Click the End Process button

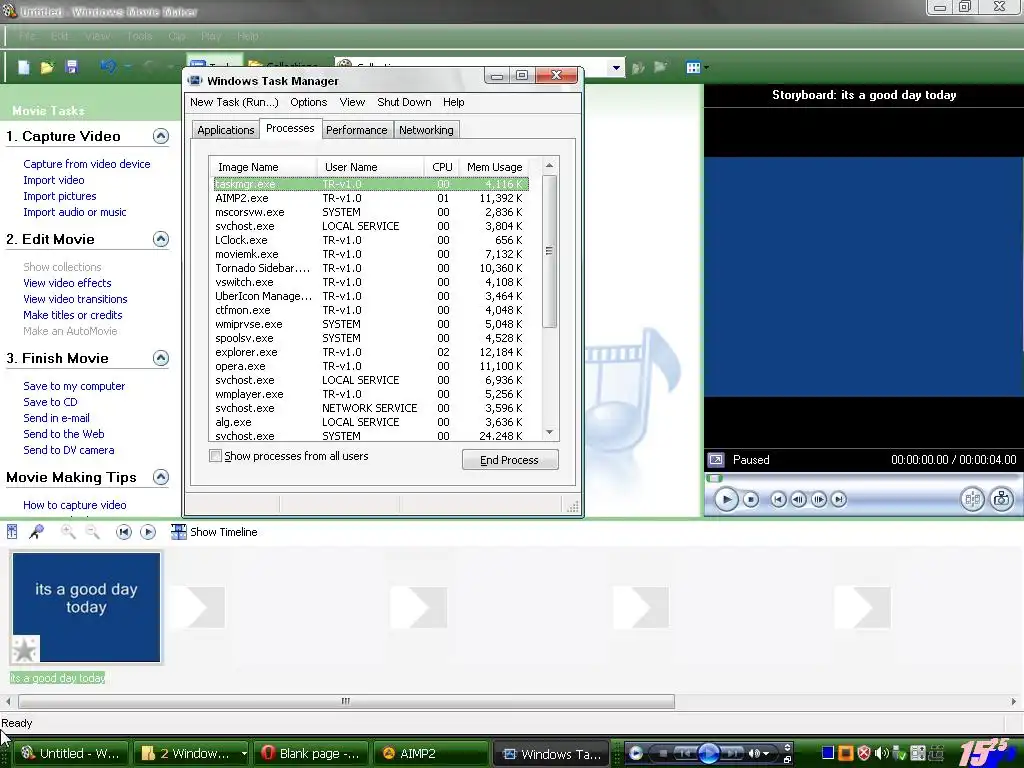coord(509,460)
